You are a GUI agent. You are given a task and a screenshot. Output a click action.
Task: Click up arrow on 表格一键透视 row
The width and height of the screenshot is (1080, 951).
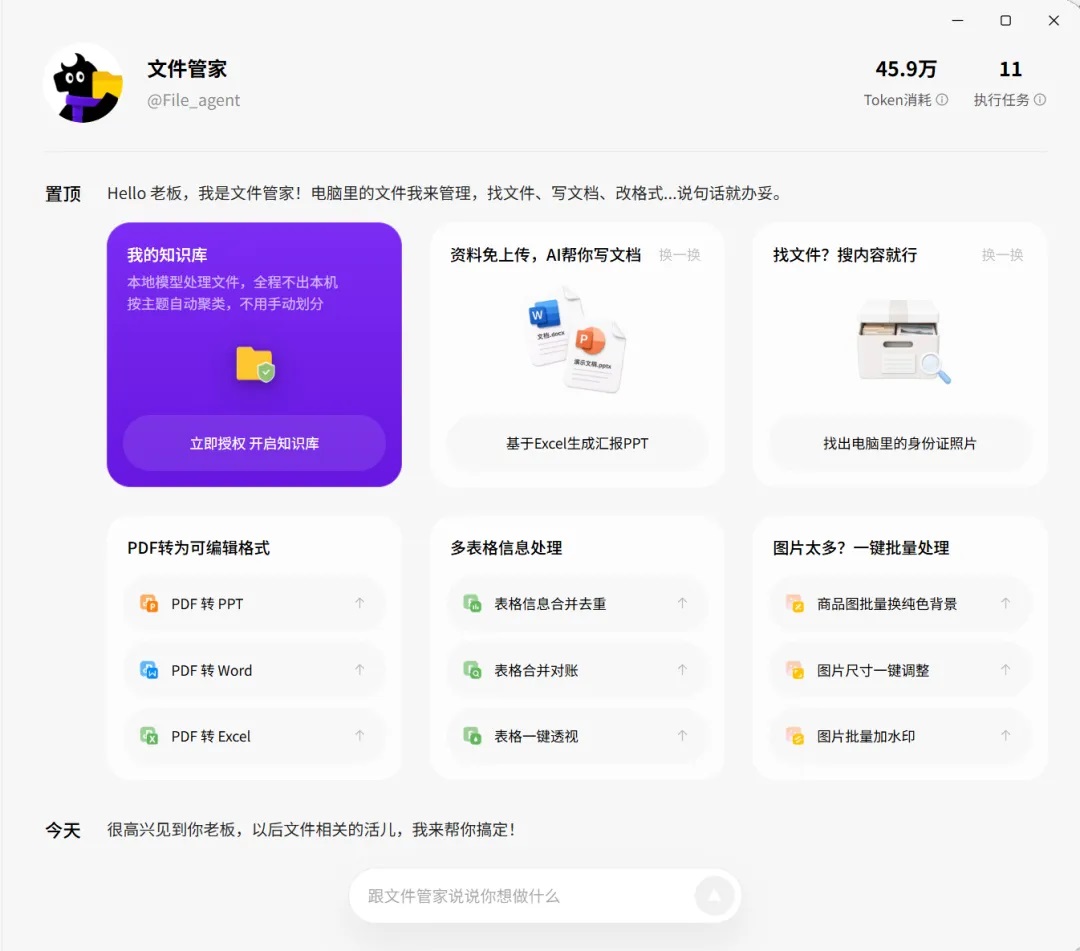pos(682,735)
